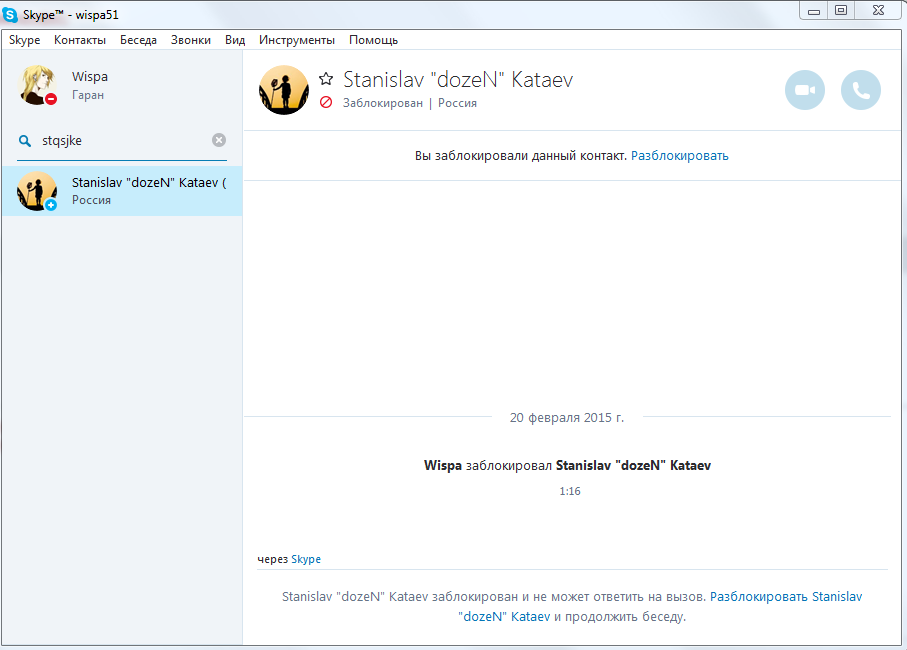
Task: Click the 20 февраля 2015 г. date separator
Action: pyautogui.click(x=567, y=418)
